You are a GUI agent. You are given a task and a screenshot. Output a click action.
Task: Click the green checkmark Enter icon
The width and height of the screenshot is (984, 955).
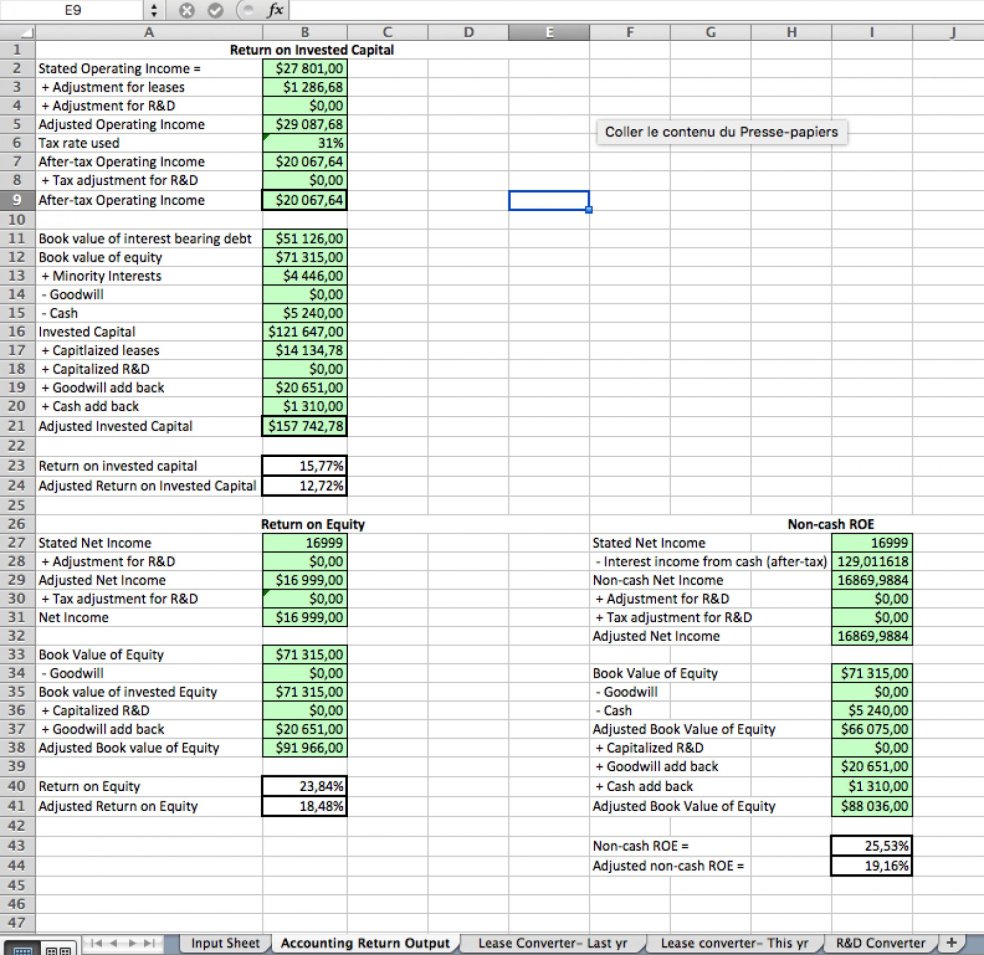(216, 10)
